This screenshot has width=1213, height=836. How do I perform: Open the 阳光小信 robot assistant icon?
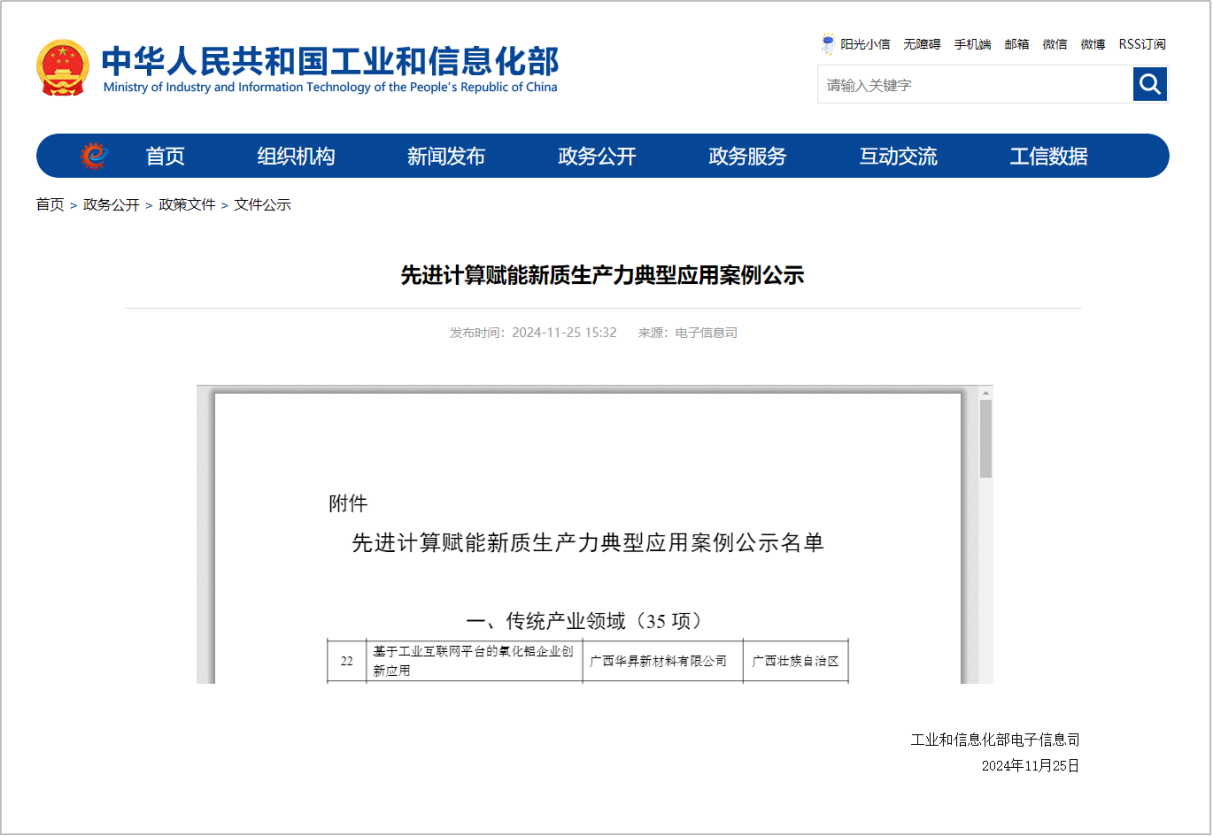(x=828, y=44)
